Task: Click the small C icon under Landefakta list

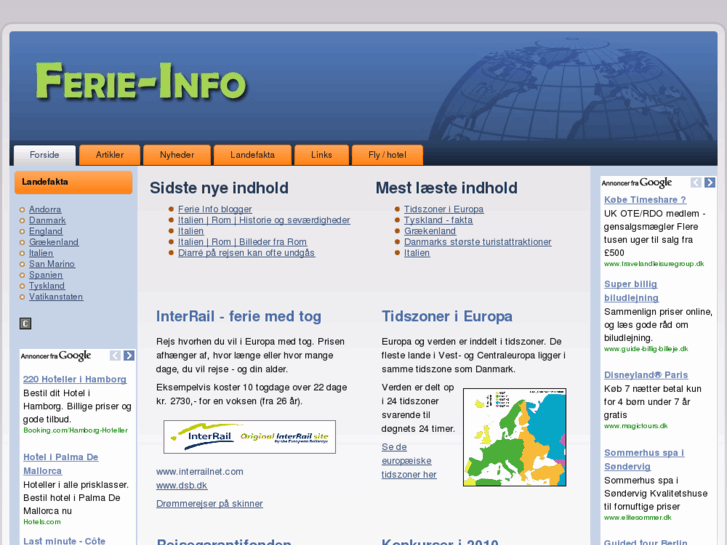Action: (26, 323)
